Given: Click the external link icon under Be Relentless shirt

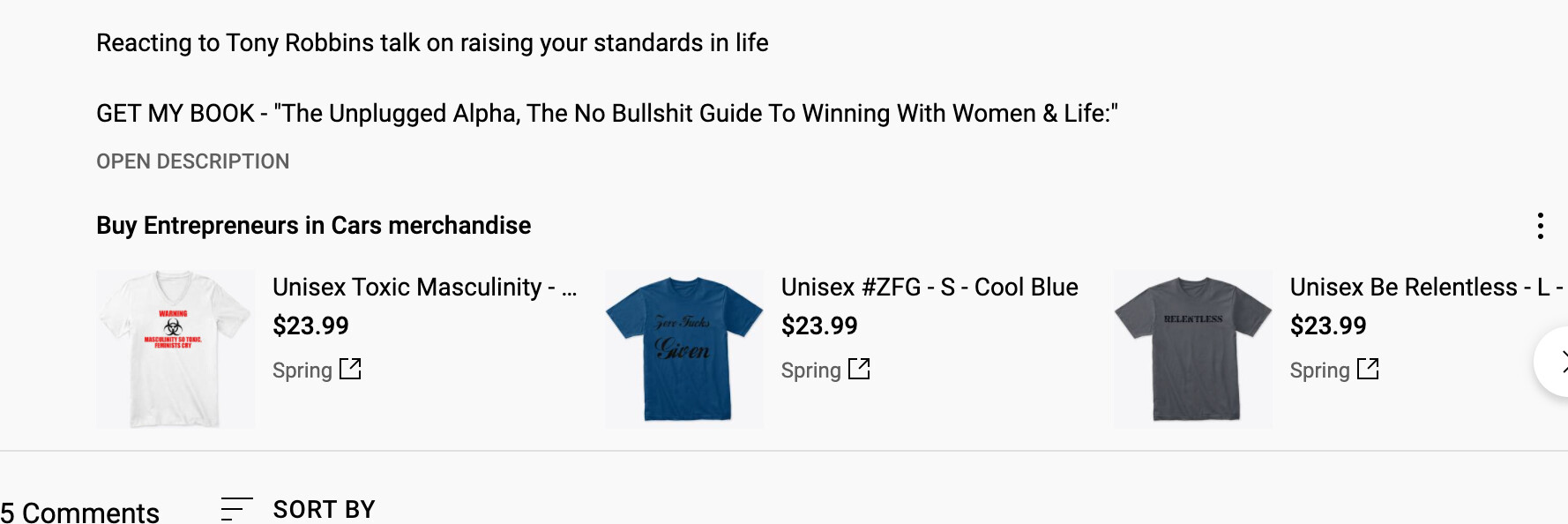Looking at the screenshot, I should pyautogui.click(x=1368, y=369).
